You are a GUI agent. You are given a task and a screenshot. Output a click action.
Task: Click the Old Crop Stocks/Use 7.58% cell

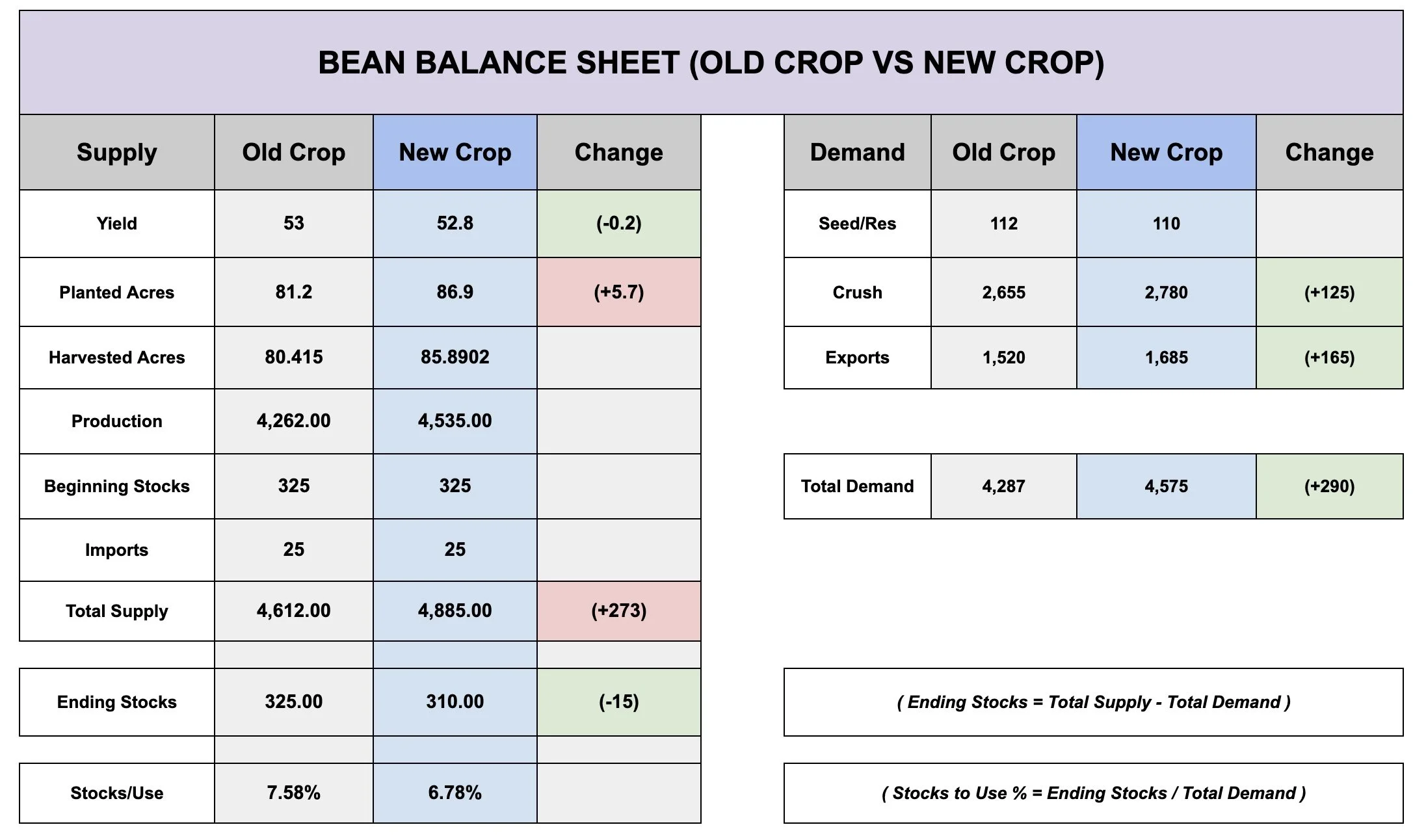[x=294, y=793]
